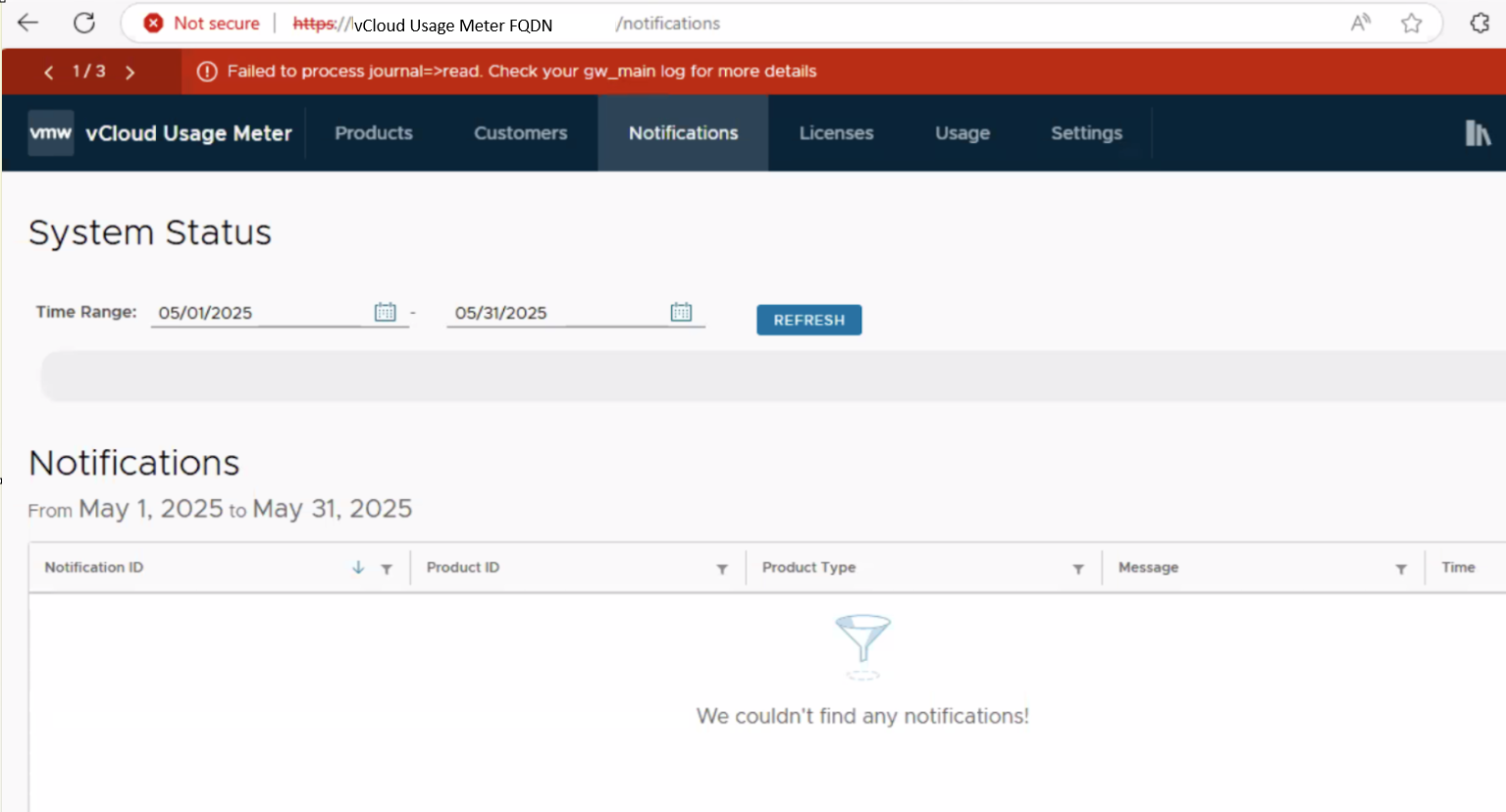The width and height of the screenshot is (1506, 812).
Task: Click the Product Type column header
Action: (809, 567)
